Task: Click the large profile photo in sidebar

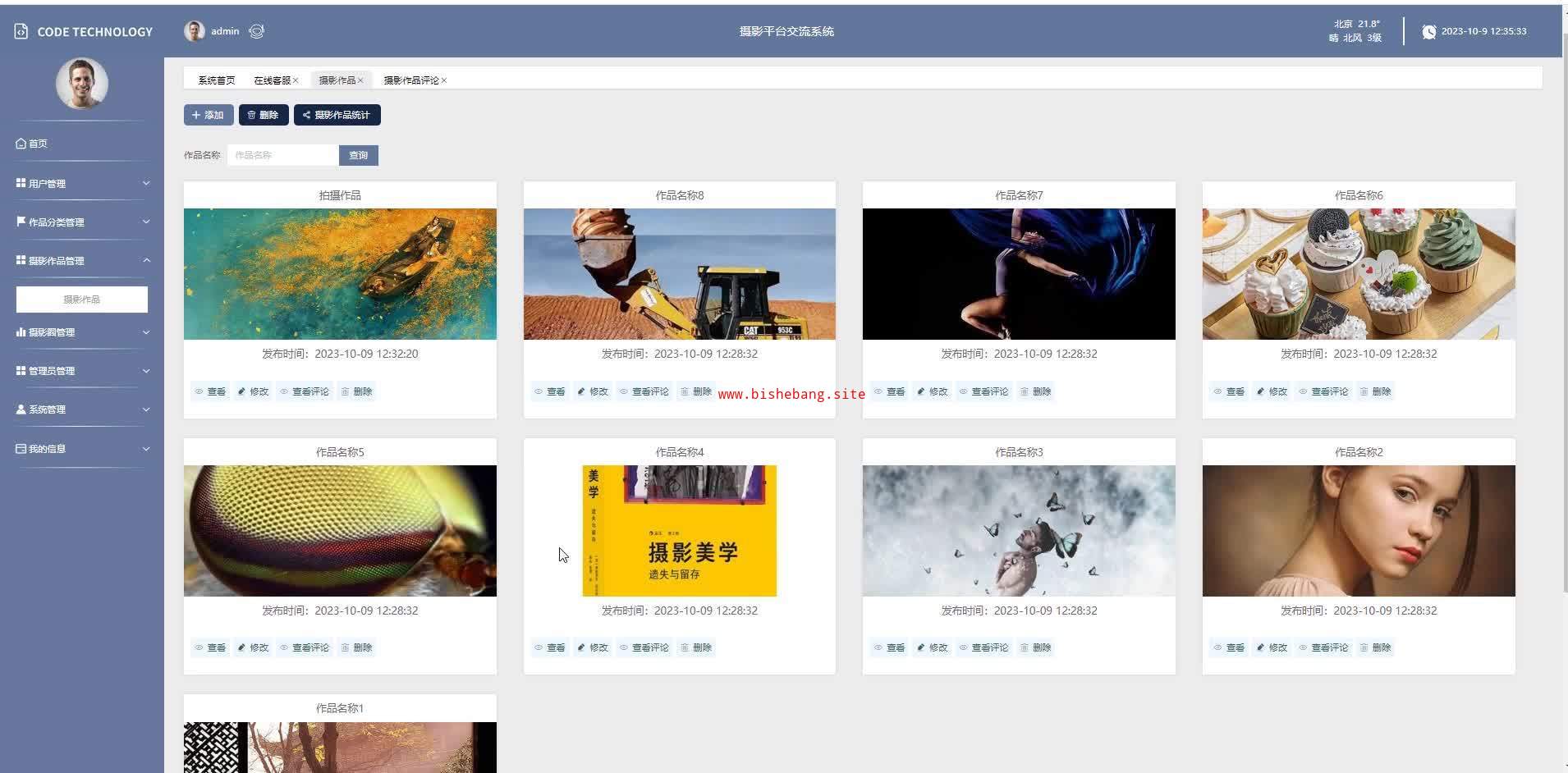Action: pos(82,84)
